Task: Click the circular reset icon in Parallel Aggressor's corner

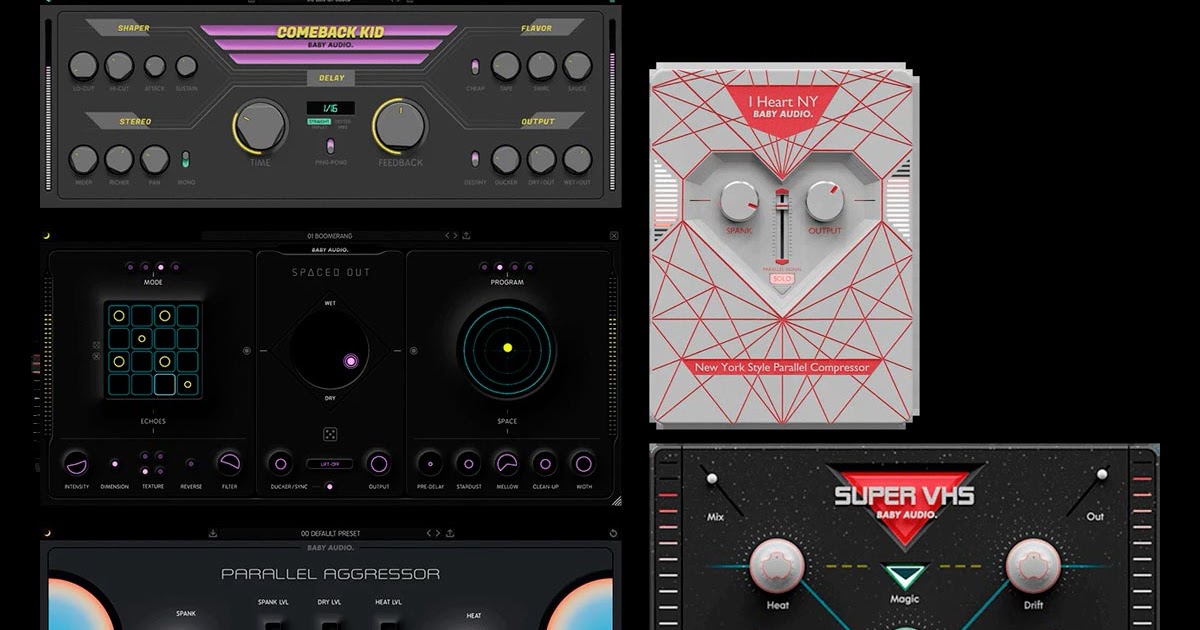Action: 613,533
